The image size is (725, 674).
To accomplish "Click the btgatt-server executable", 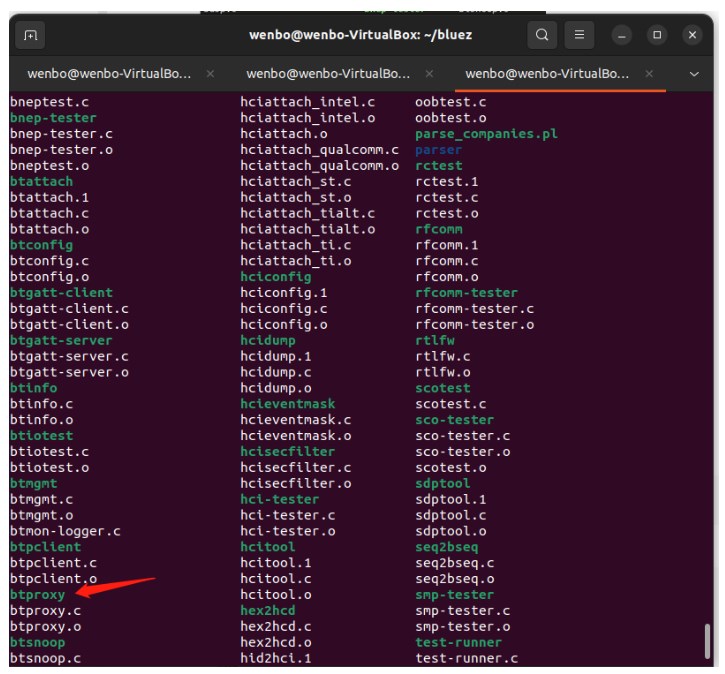I will click(x=61, y=340).
